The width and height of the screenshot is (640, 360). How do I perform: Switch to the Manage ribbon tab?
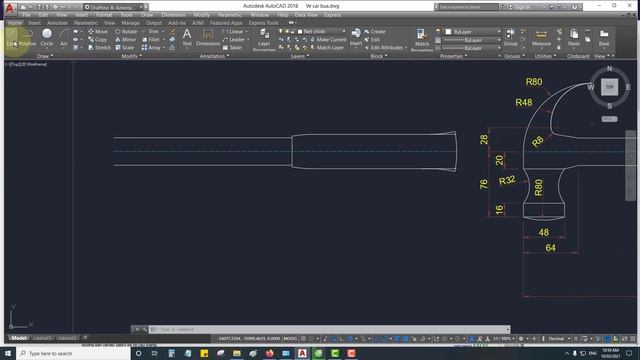click(130, 23)
